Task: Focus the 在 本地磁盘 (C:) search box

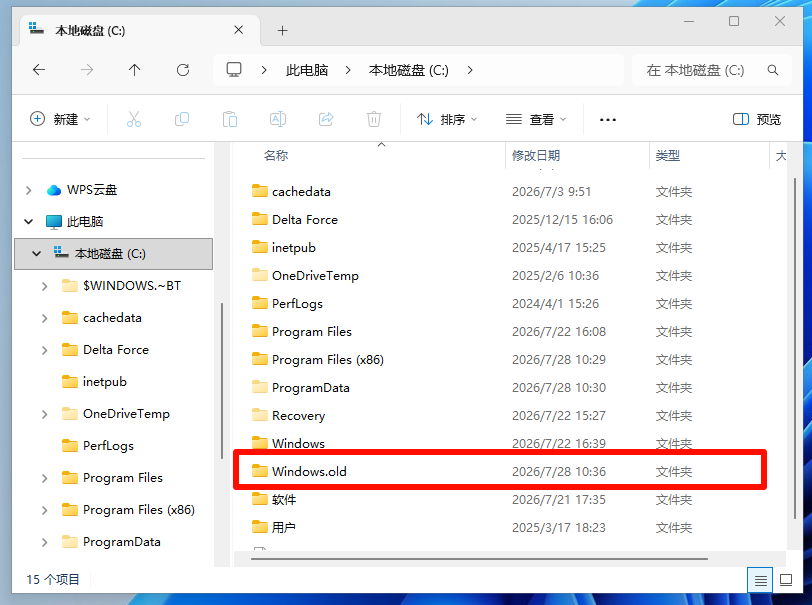Action: (712, 70)
